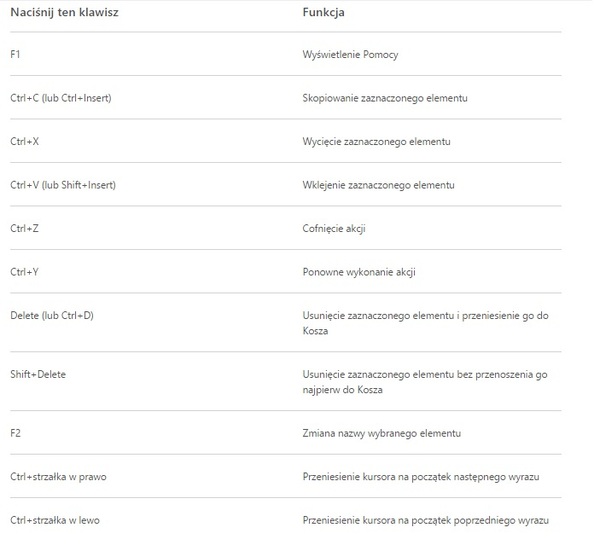
Task: Select the Ctrl+Z shortcut cell
Action: tap(25, 228)
